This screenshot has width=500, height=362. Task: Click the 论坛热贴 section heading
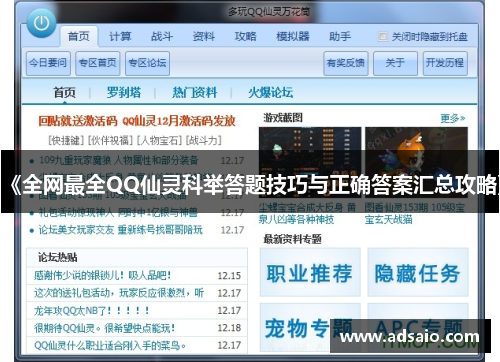[x=58, y=257]
